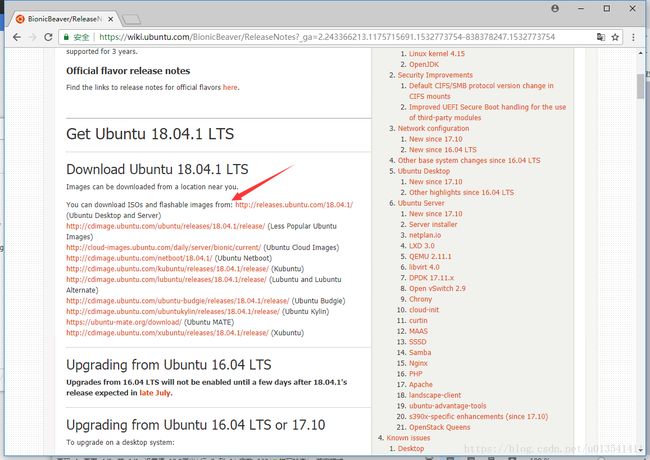This screenshot has height=460, width=650.
Task: Open the translate page icon
Action: pyautogui.click(x=601, y=37)
